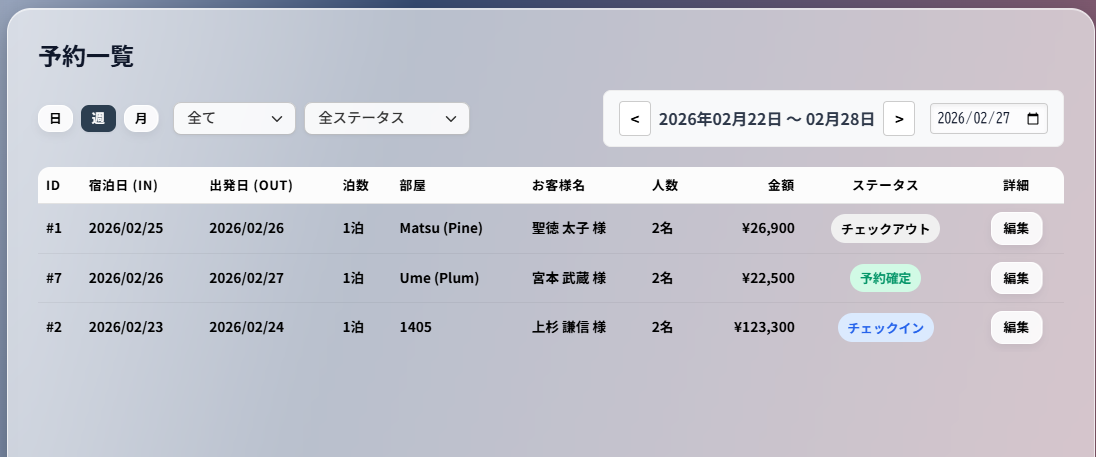The height and width of the screenshot is (457, 1096).
Task: Edit reservation #1 for 聖徳 太子
Action: click(x=1016, y=228)
